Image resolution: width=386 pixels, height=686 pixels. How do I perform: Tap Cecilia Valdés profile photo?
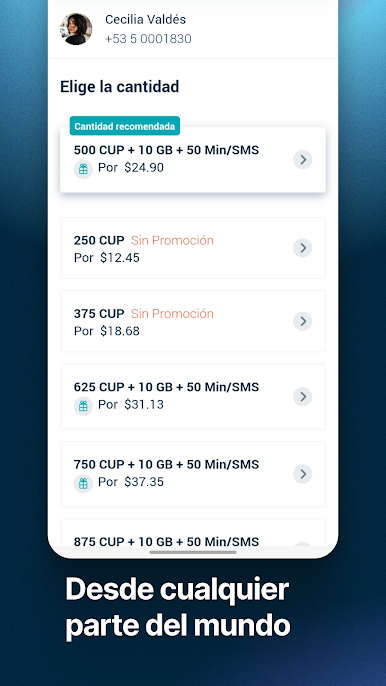click(x=76, y=29)
